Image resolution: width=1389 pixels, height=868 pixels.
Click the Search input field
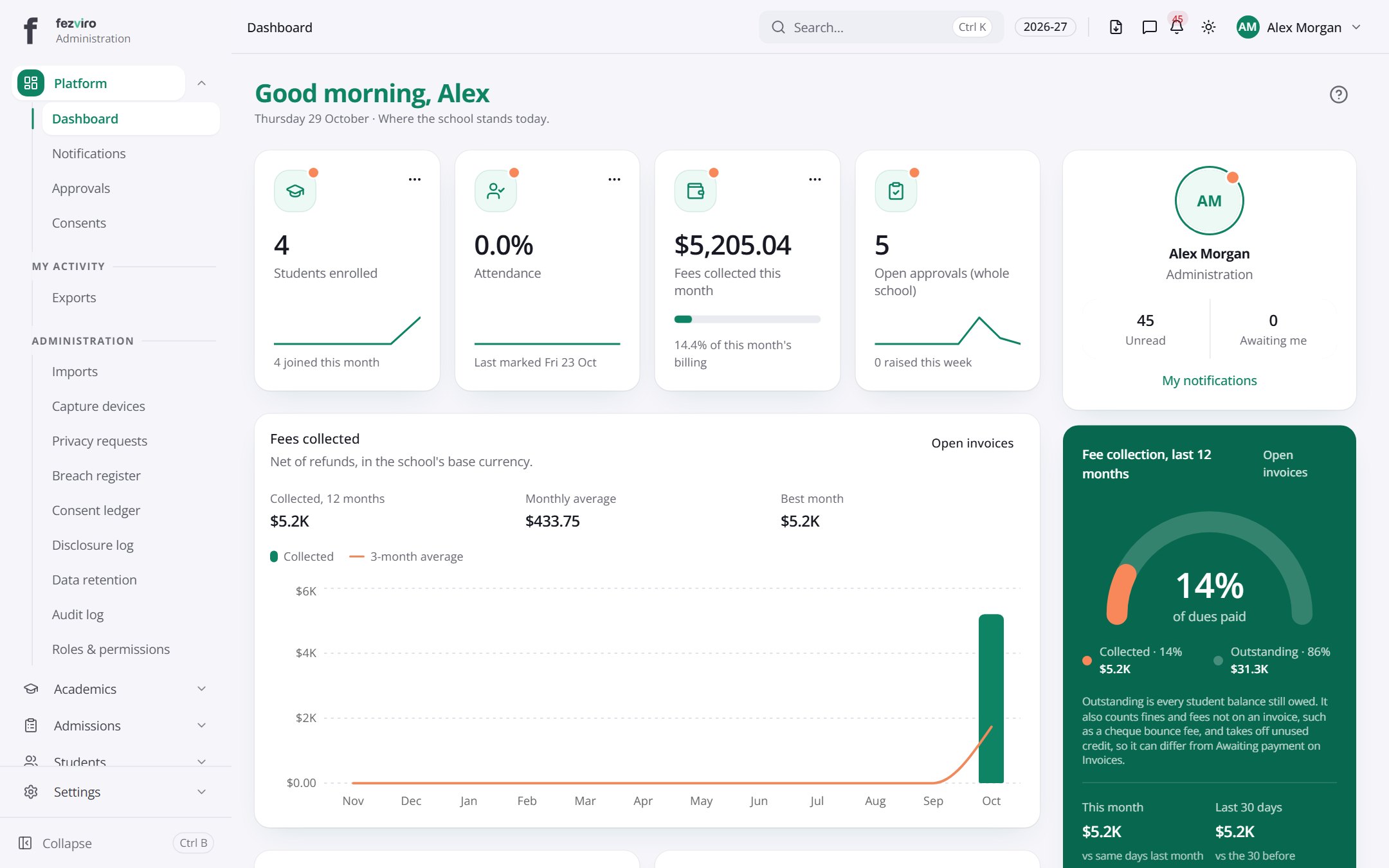881,27
